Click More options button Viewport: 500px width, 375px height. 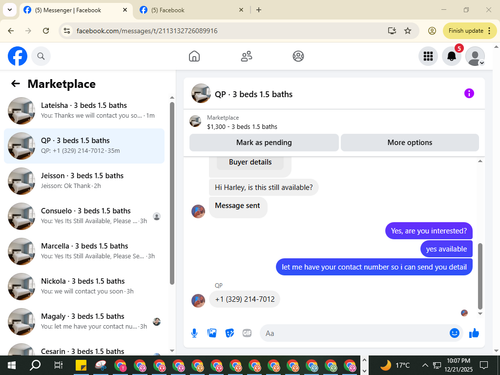410,143
